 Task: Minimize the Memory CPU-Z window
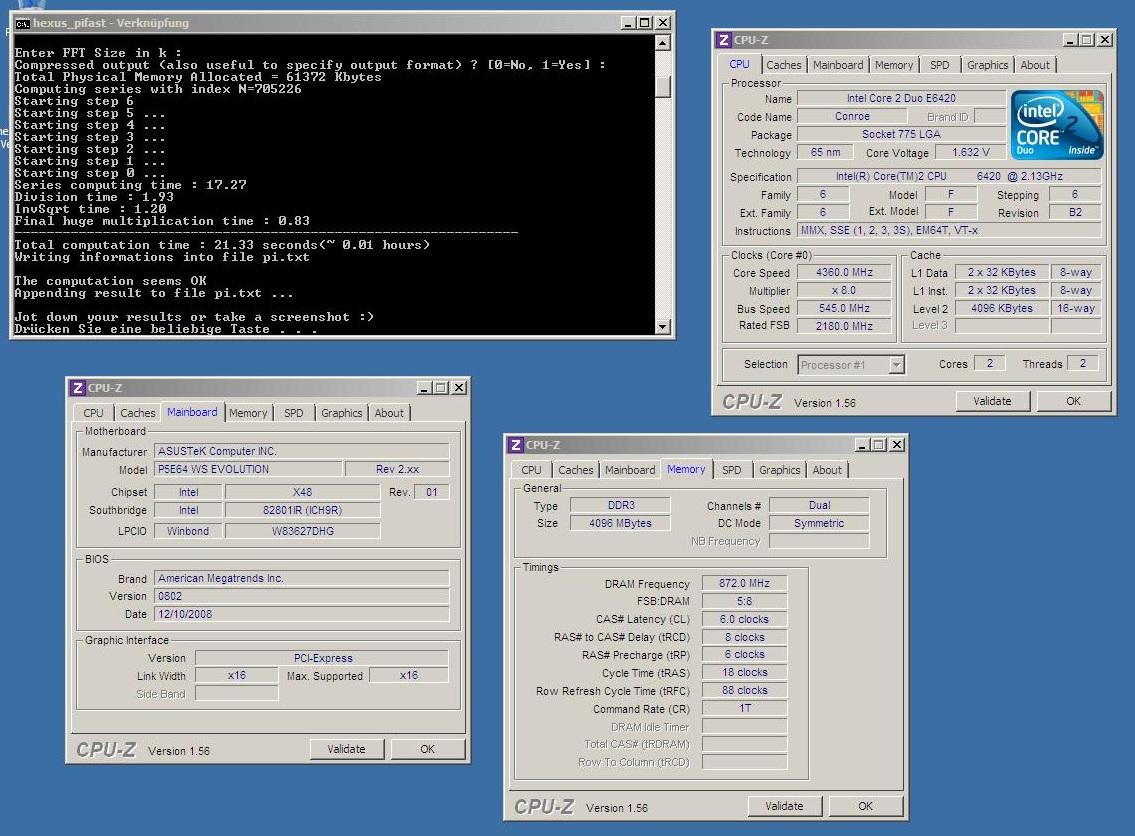(861, 444)
